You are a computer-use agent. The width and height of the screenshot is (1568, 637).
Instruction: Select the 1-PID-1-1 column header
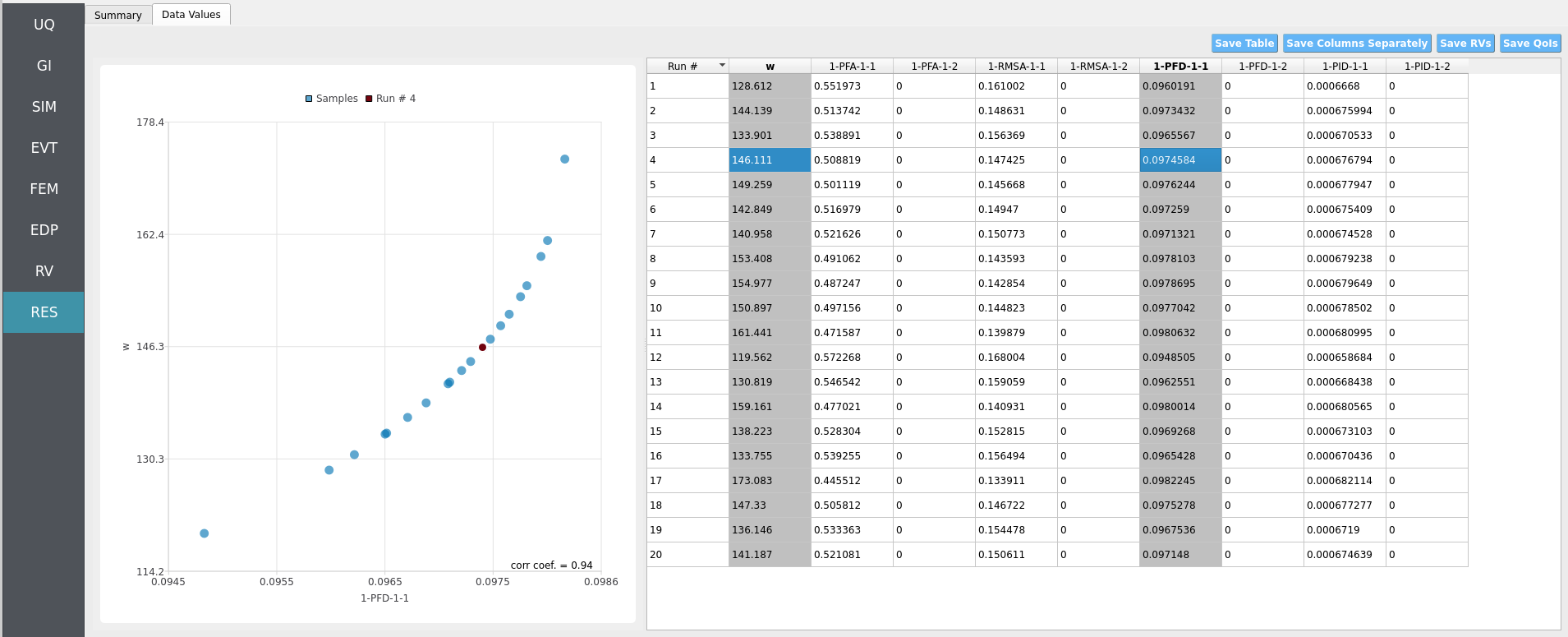point(1345,66)
